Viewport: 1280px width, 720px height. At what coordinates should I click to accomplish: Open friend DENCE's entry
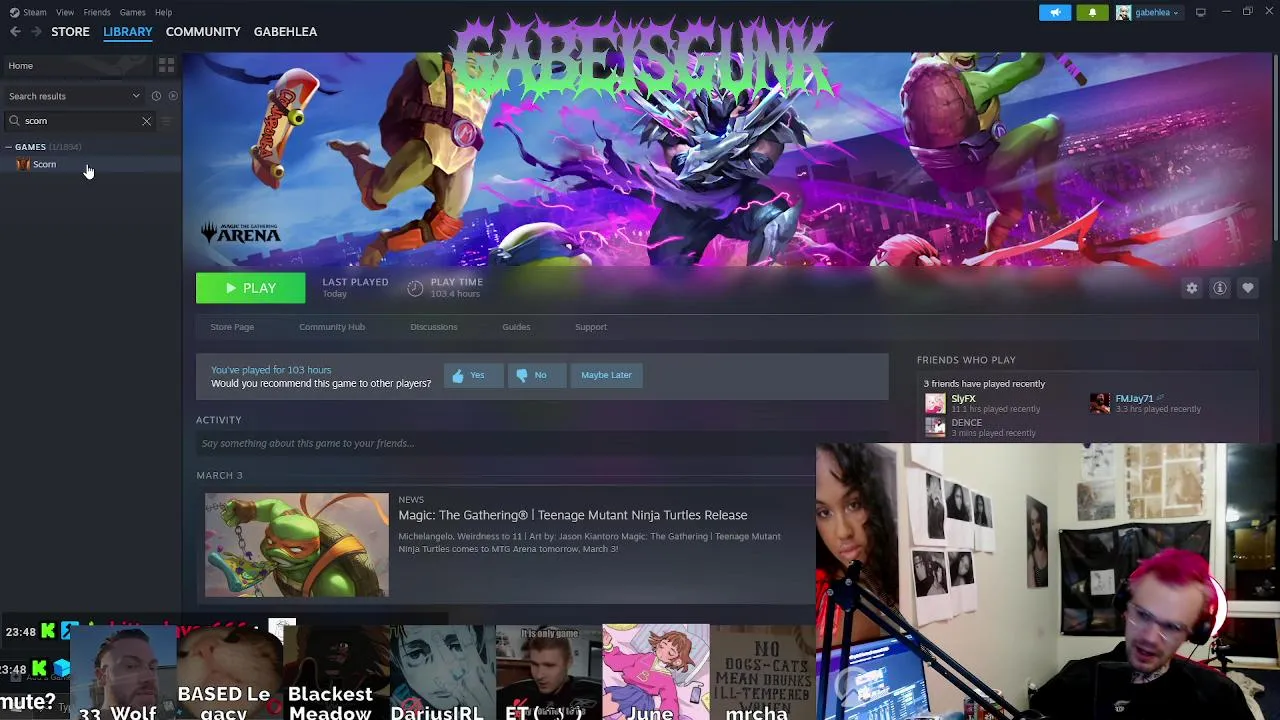pyautogui.click(x=980, y=427)
